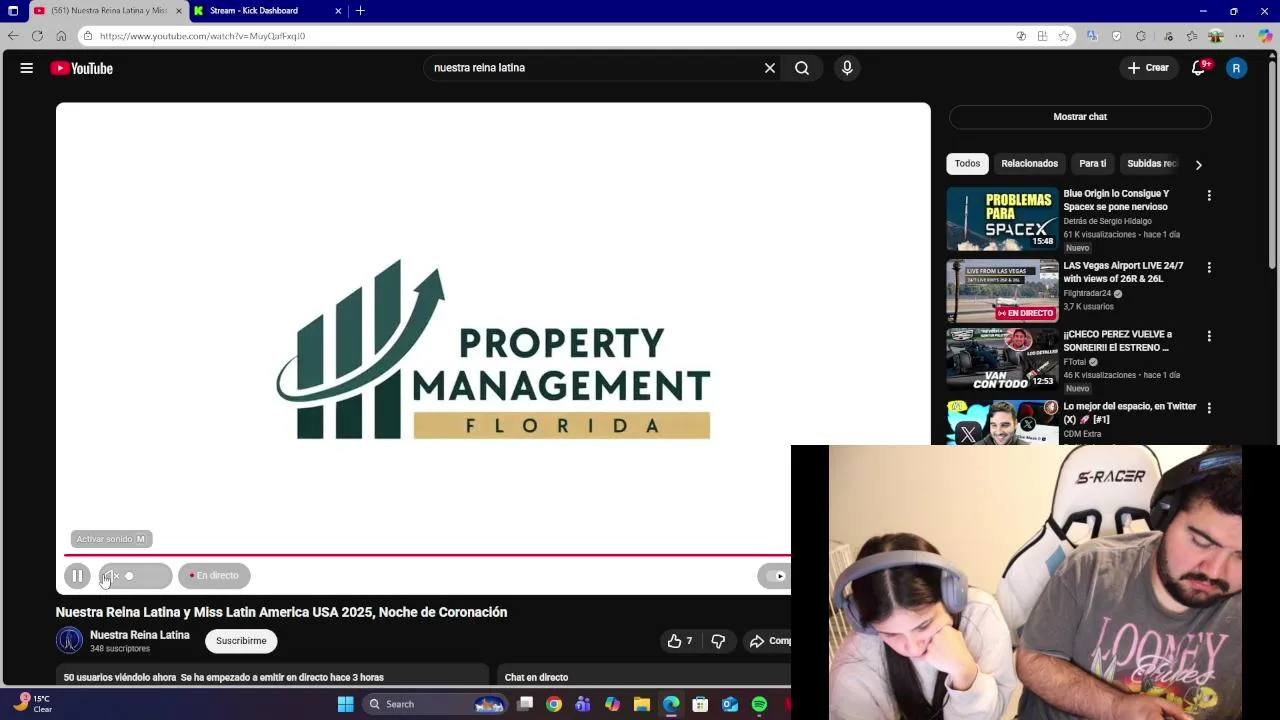Open the Windows Start menu
Screen dimensions: 1280x720
click(345, 704)
